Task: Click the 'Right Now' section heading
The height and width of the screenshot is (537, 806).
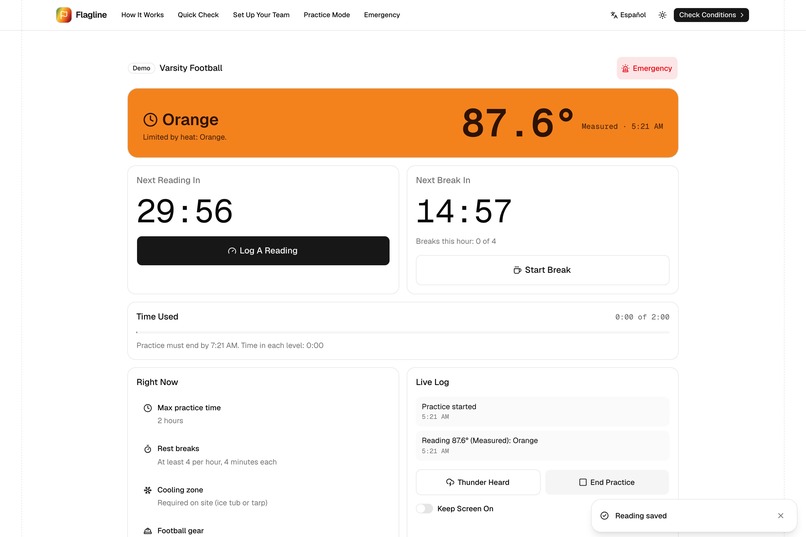Action: pos(157,382)
